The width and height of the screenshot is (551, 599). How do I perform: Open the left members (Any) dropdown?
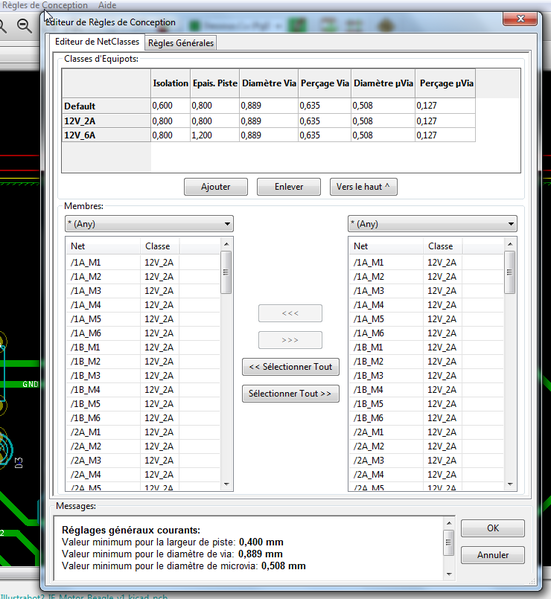[149, 224]
